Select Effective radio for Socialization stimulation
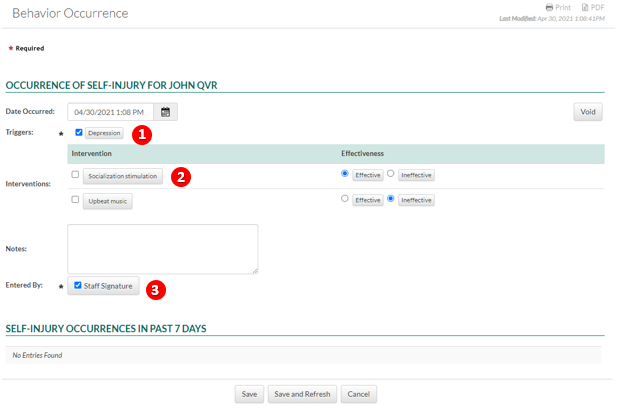This screenshot has width=618, height=410. click(x=345, y=174)
